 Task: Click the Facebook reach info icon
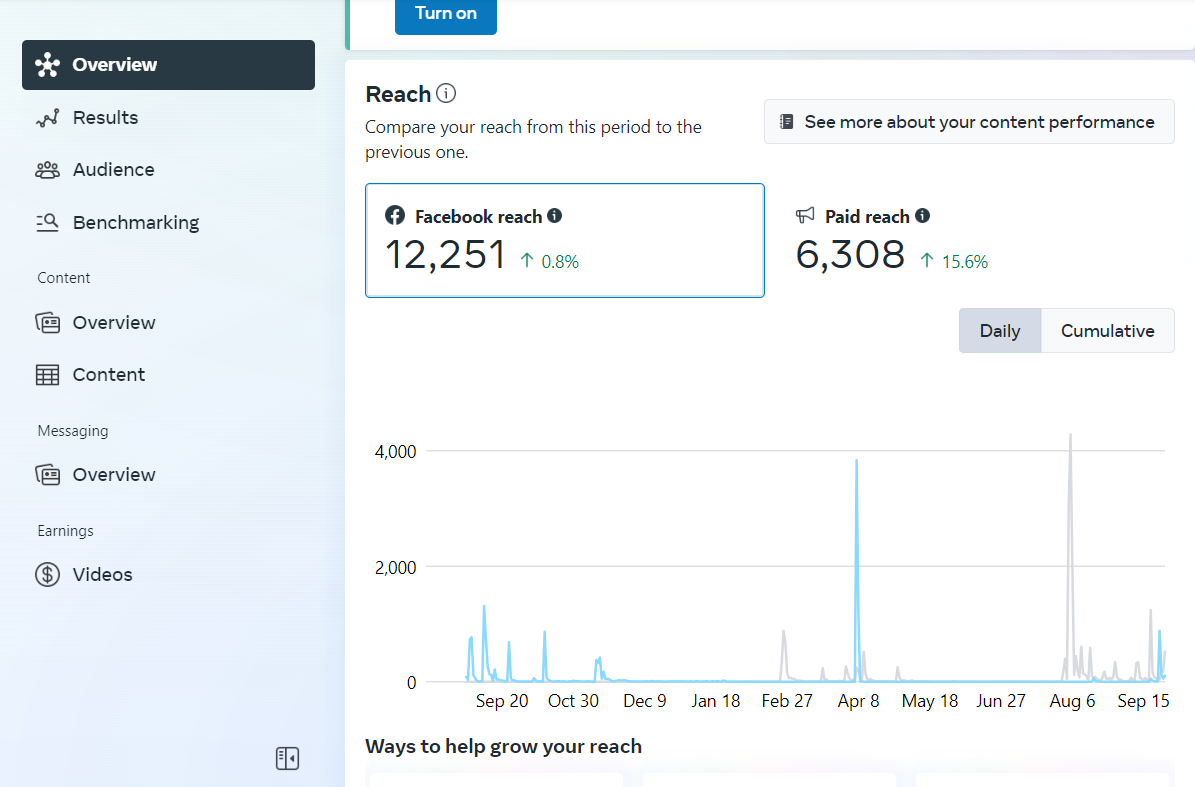[555, 216]
